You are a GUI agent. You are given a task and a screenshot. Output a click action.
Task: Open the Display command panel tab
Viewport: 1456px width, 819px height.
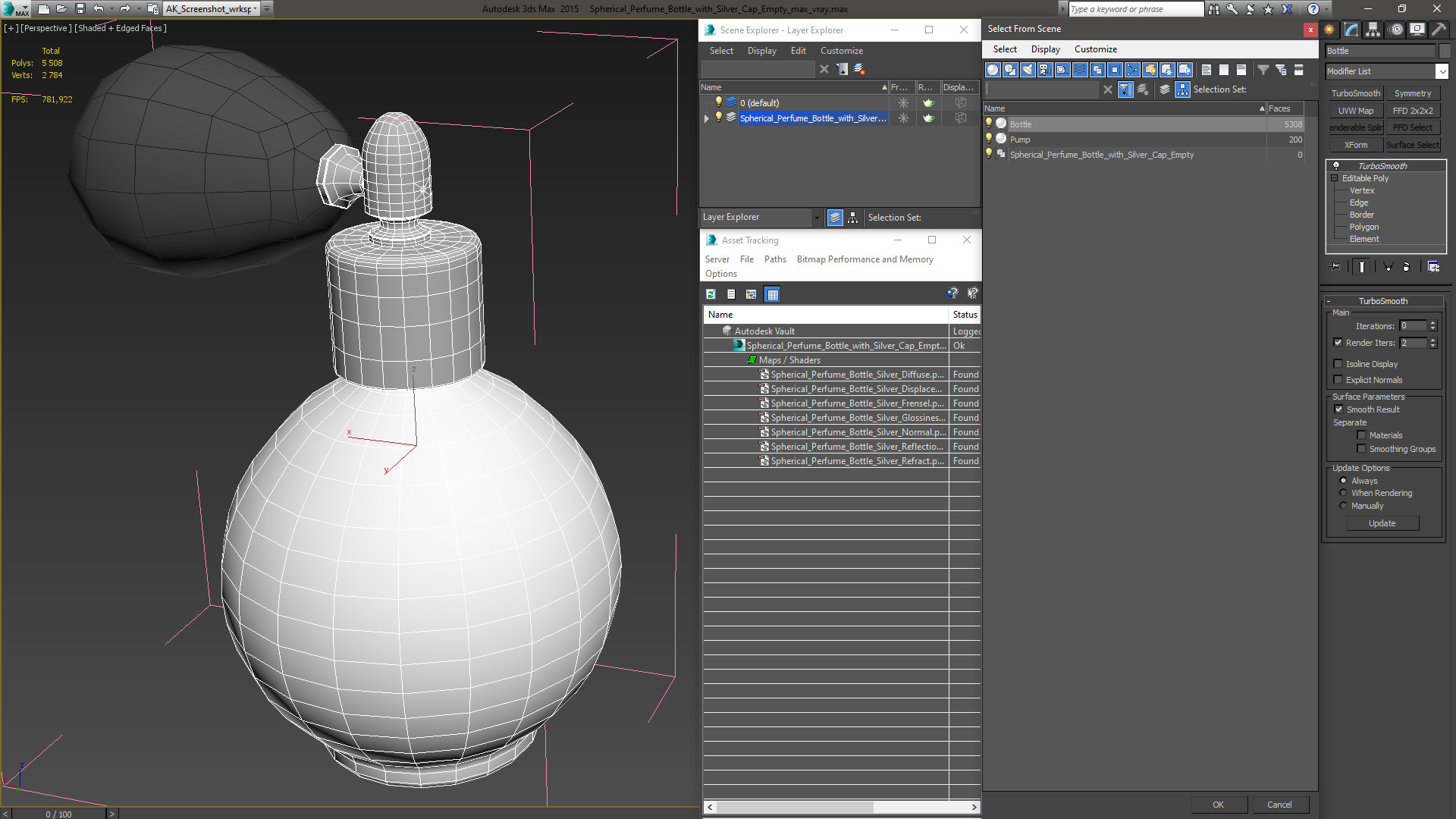(x=1417, y=30)
